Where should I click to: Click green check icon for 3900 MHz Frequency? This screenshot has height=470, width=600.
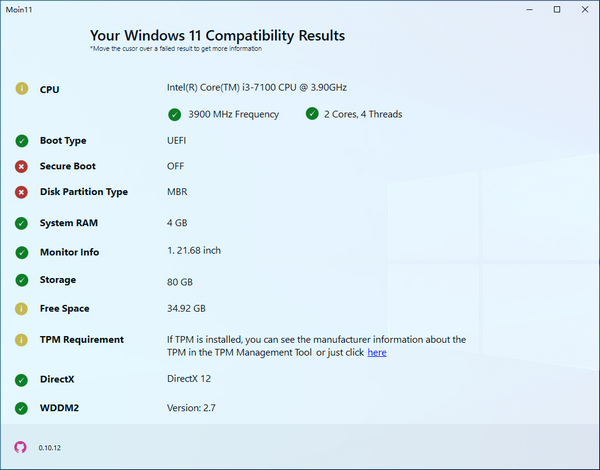174,114
